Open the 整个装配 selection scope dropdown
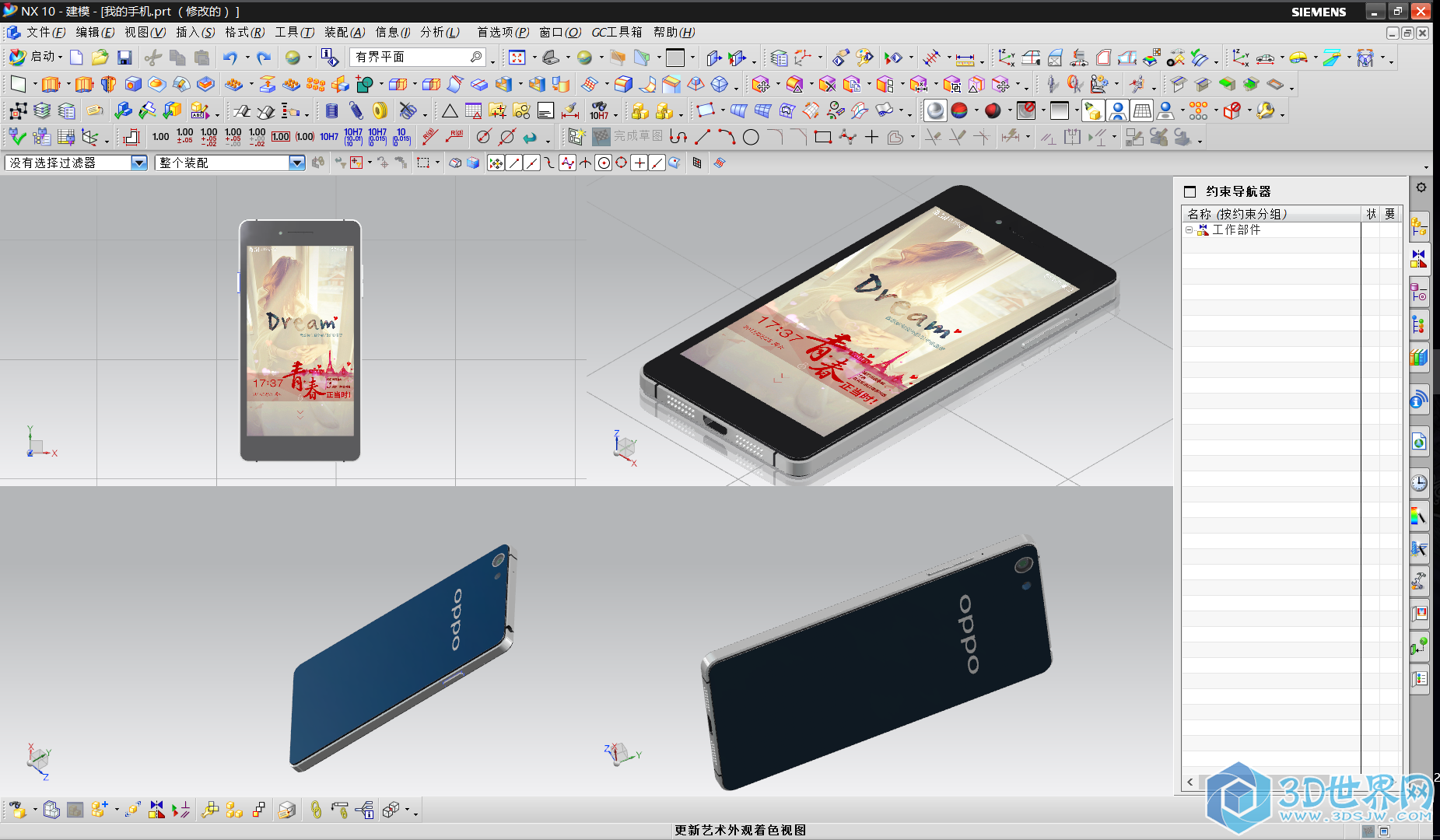 (296, 163)
